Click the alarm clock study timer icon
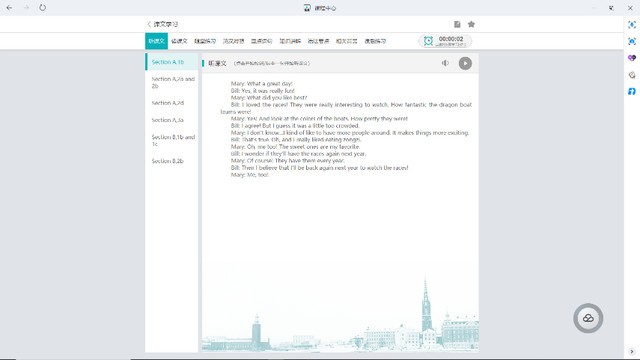 point(428,41)
